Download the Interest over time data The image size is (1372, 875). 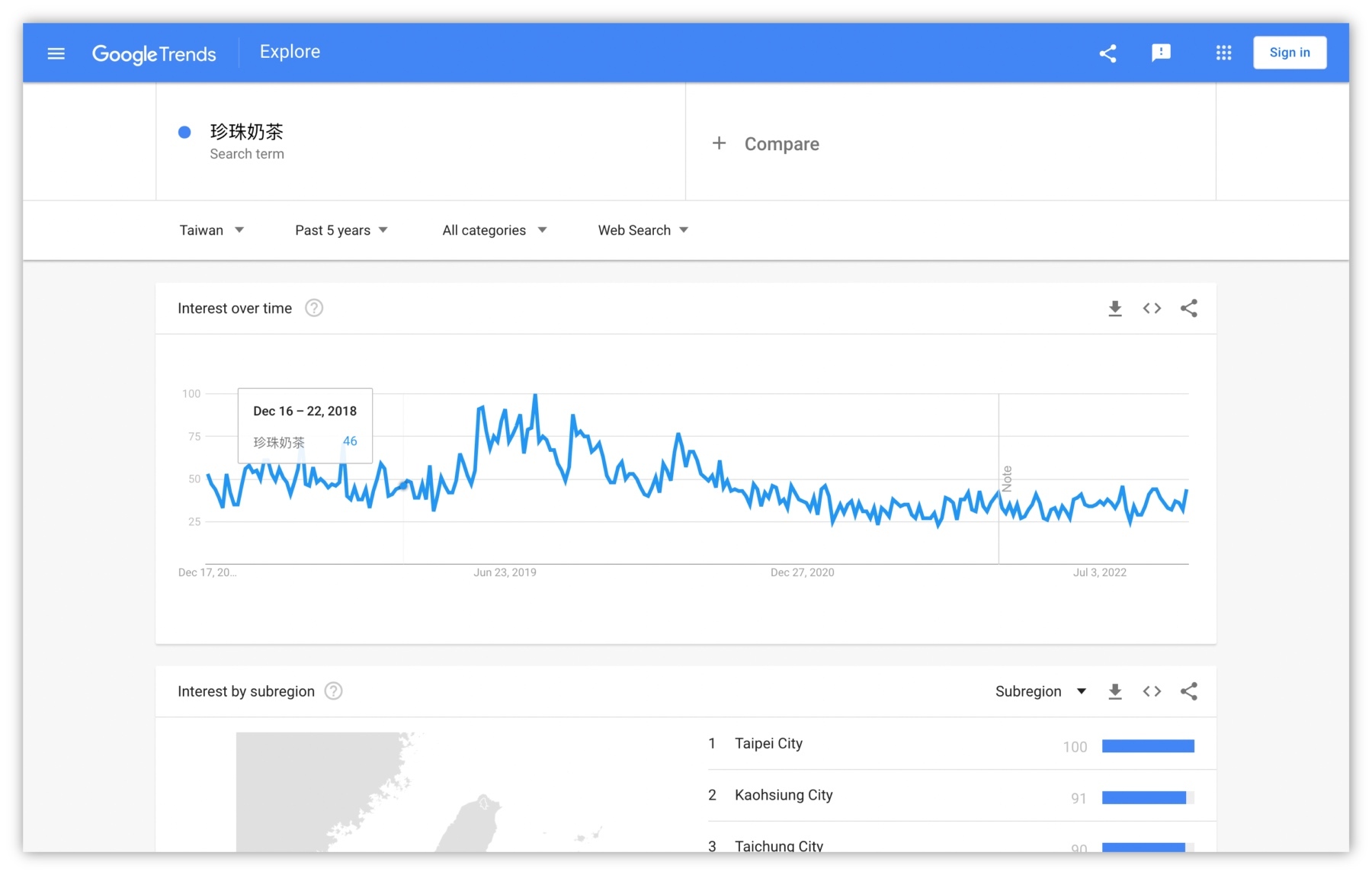click(x=1114, y=309)
